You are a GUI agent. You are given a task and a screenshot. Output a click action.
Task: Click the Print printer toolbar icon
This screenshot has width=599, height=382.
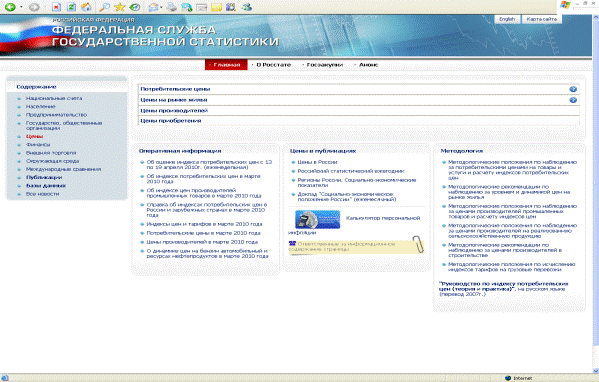pyautogui.click(x=171, y=6)
